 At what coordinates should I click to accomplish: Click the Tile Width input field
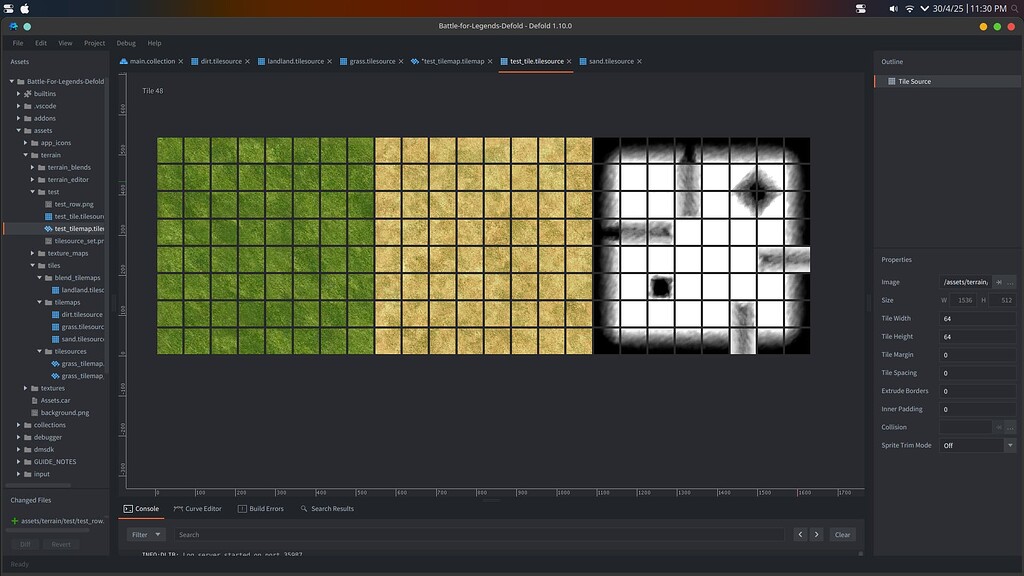(x=975, y=318)
